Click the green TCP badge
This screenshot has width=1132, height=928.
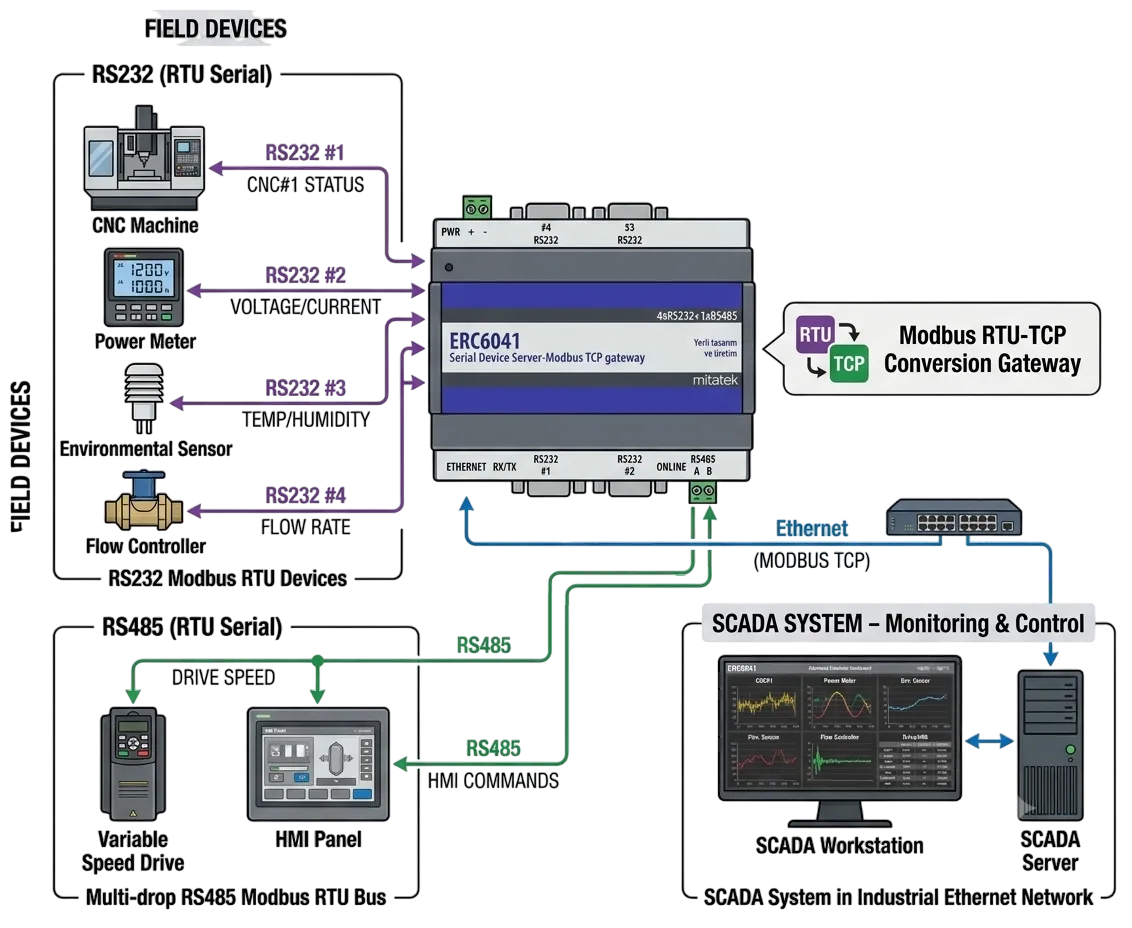(849, 363)
